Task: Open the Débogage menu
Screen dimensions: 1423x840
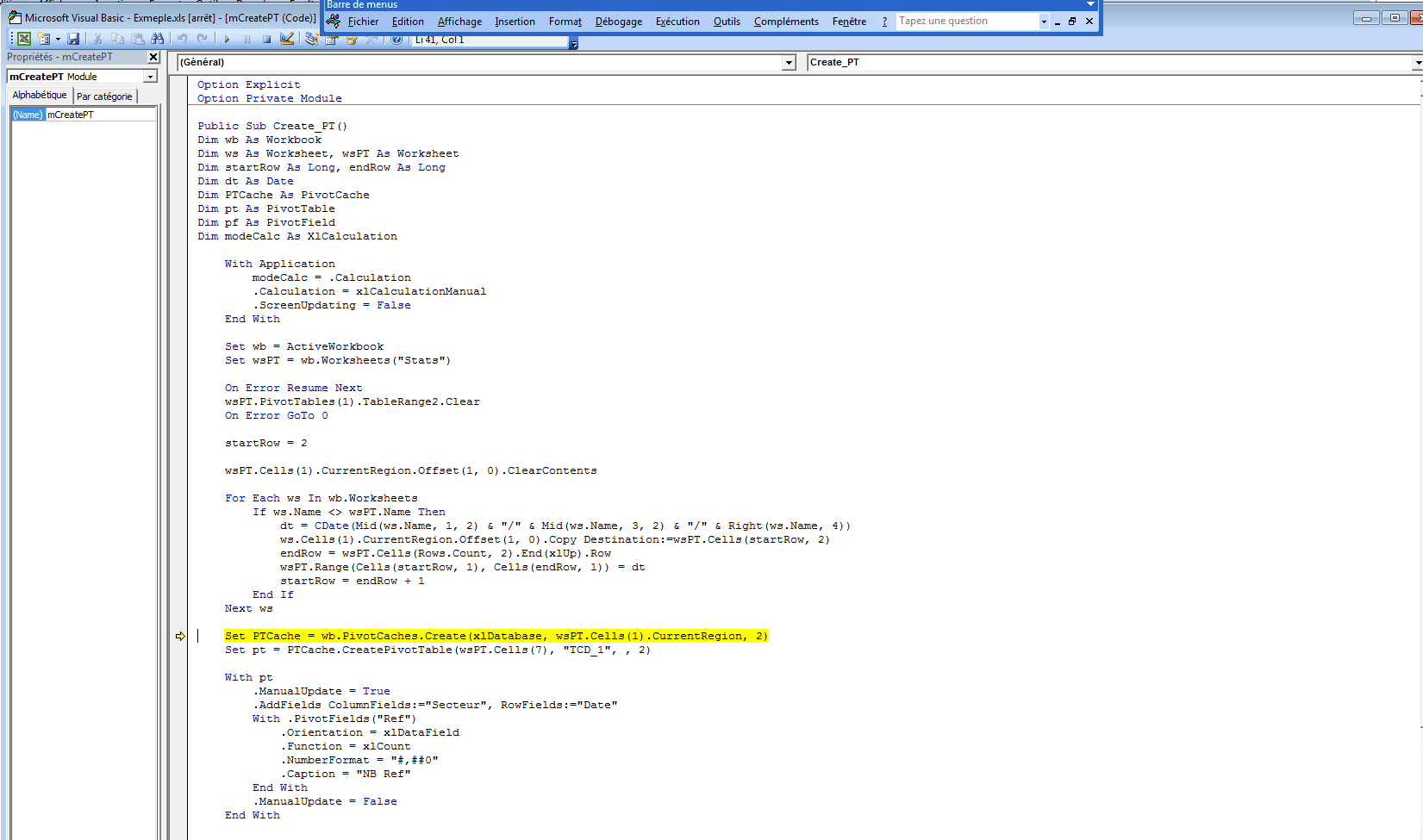Action: coord(618,22)
